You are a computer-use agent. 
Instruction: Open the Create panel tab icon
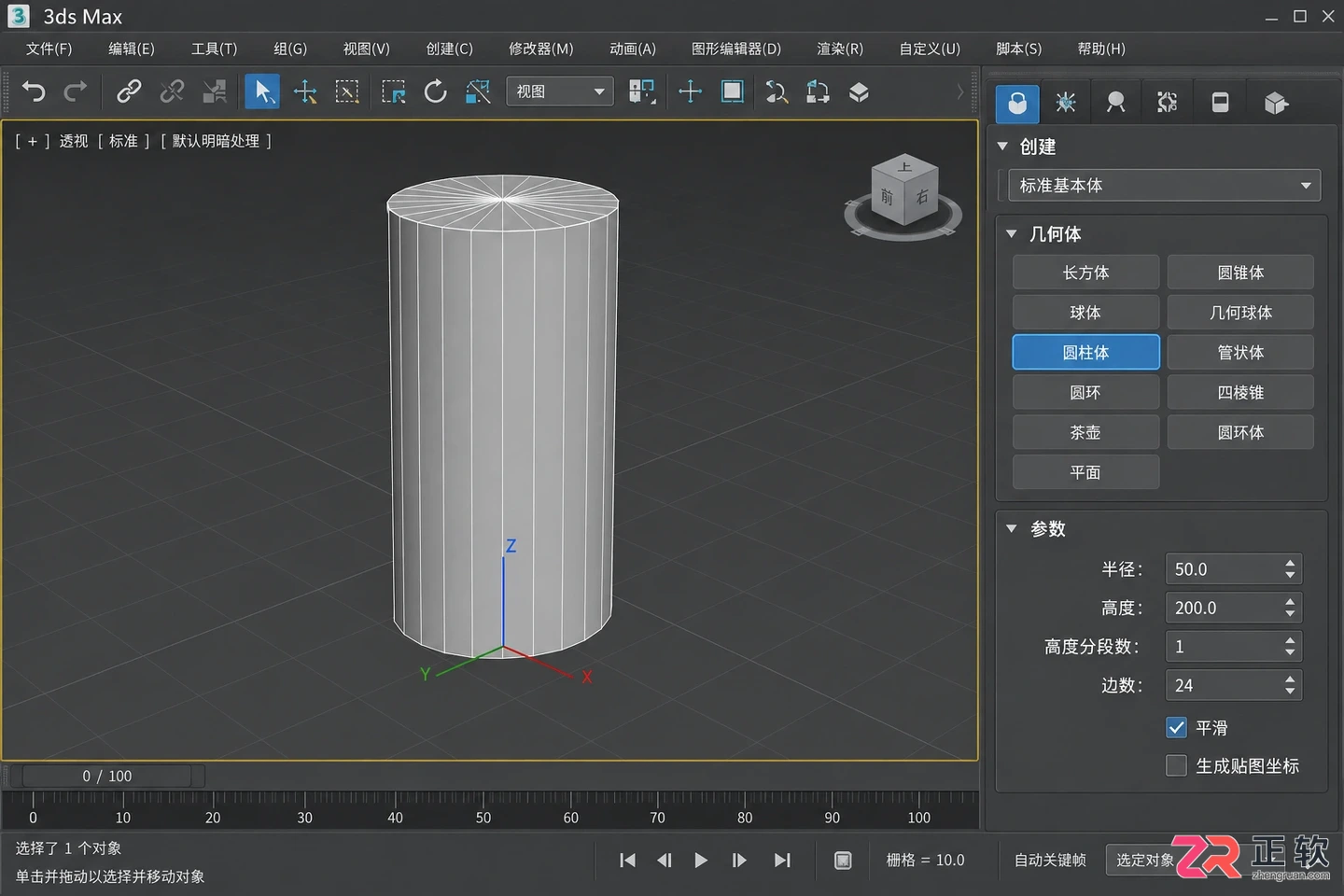1017,103
